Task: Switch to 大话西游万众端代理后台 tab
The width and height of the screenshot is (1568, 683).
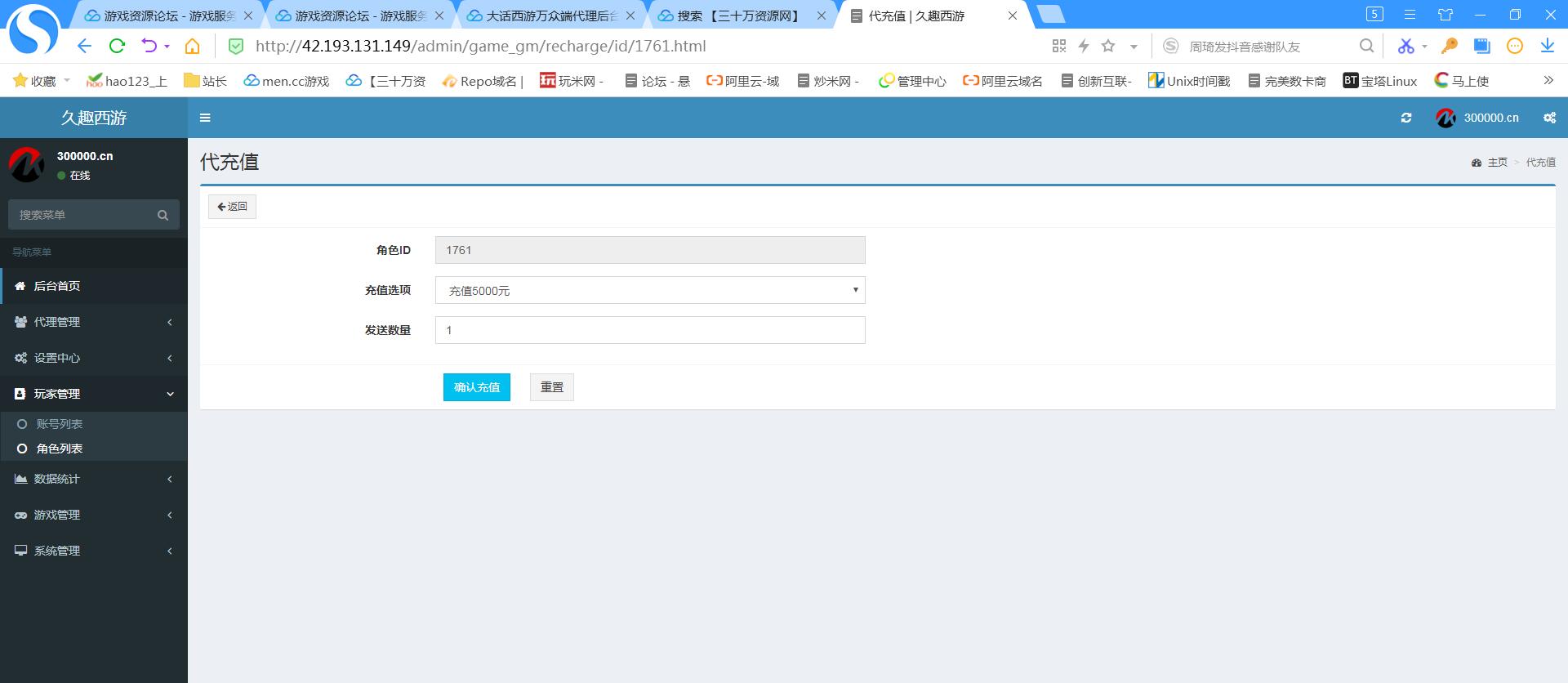Action: 551,16
